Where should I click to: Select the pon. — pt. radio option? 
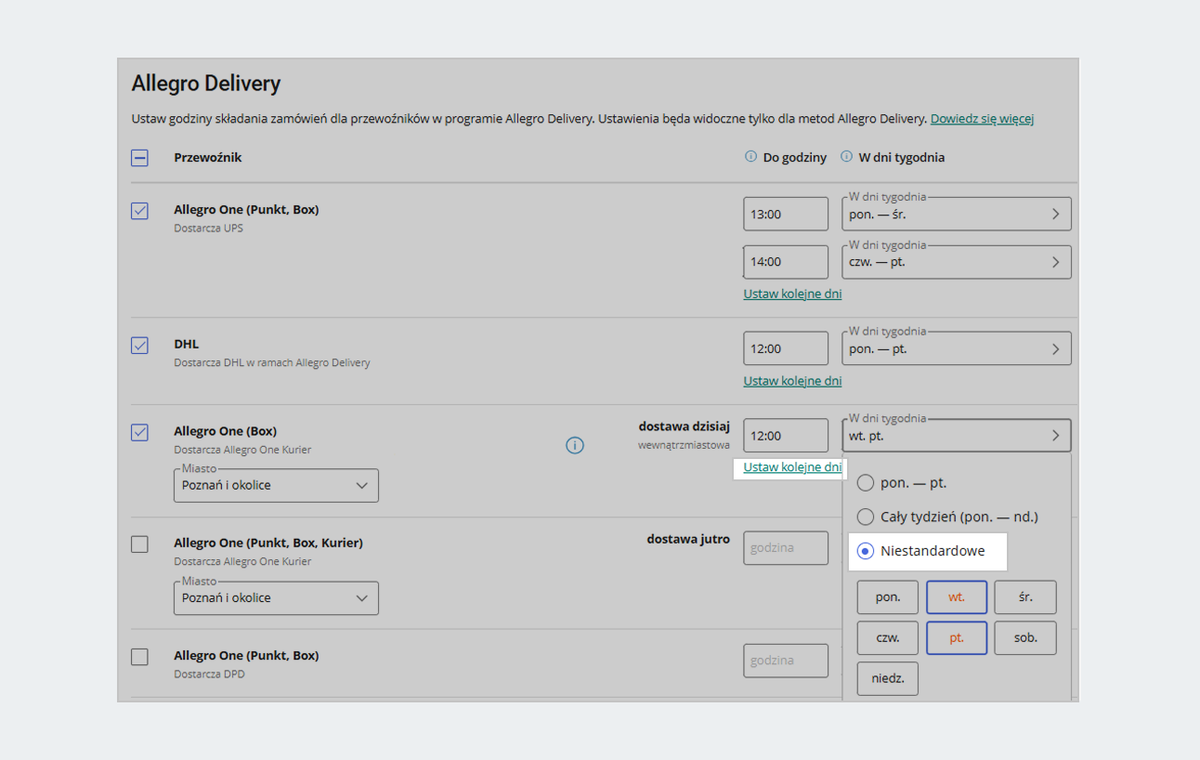tap(866, 483)
